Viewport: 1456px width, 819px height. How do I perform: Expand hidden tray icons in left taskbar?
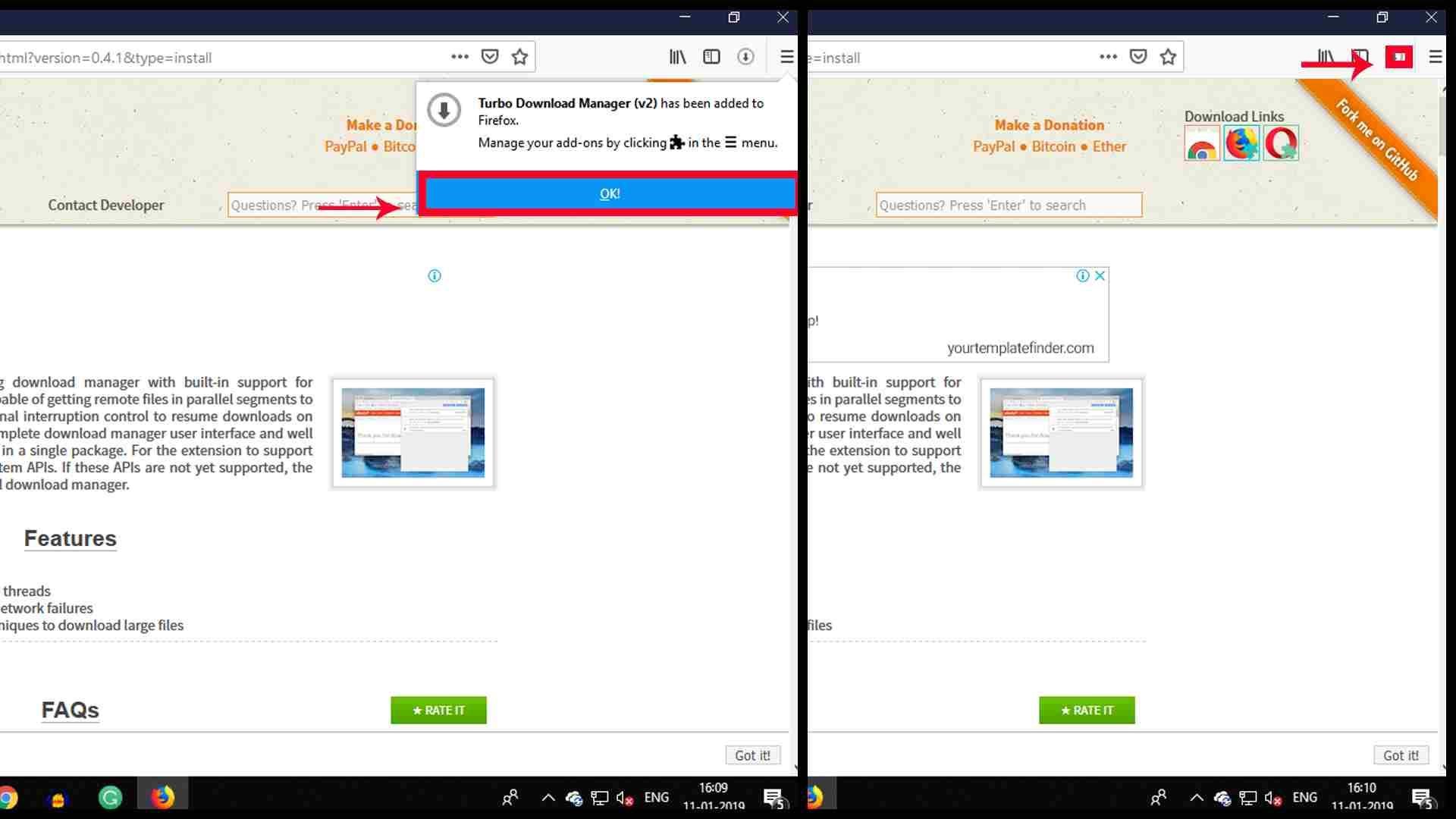pyautogui.click(x=548, y=798)
